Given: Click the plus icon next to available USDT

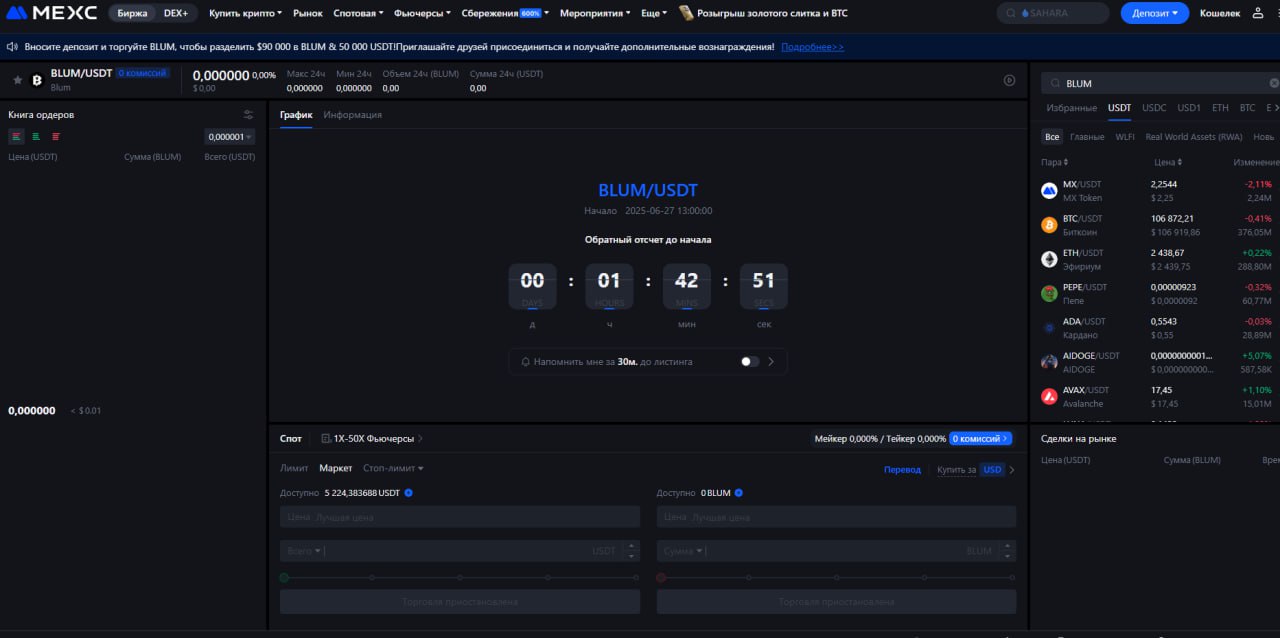Looking at the screenshot, I should (x=408, y=493).
